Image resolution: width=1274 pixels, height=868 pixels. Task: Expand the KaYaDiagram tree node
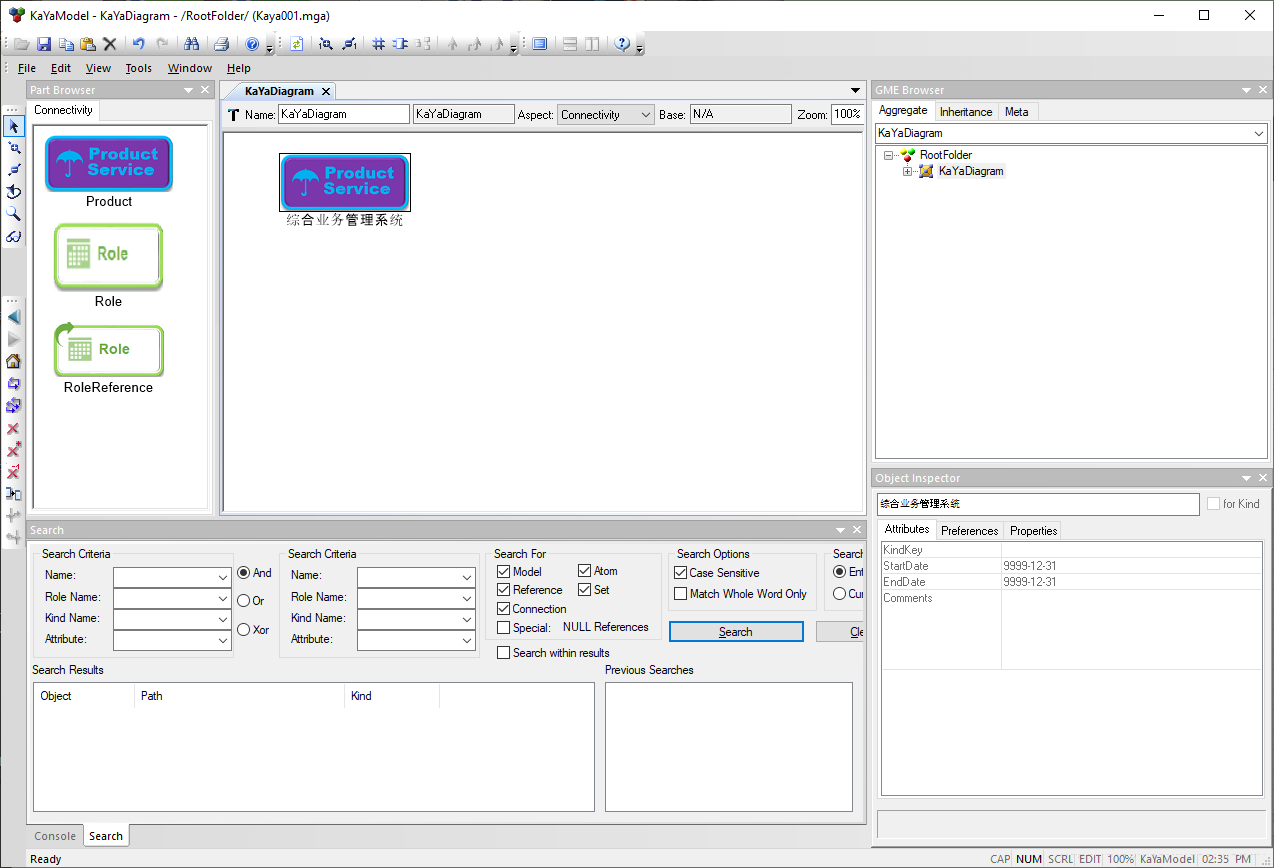point(908,172)
